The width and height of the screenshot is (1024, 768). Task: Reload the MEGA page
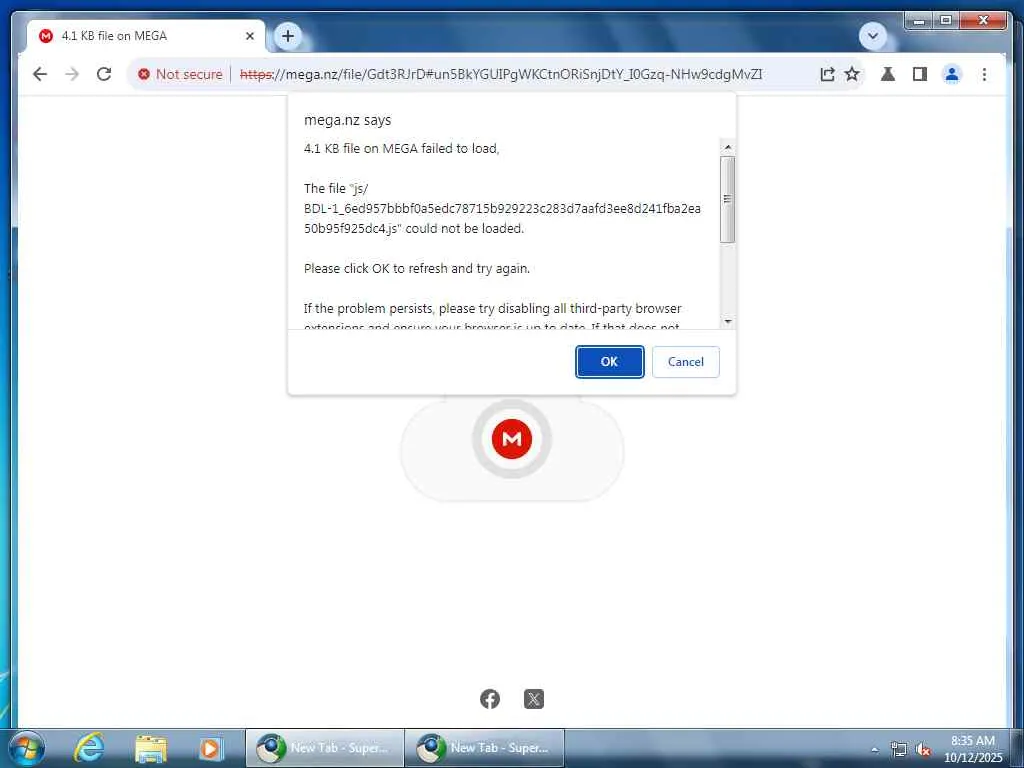[104, 74]
